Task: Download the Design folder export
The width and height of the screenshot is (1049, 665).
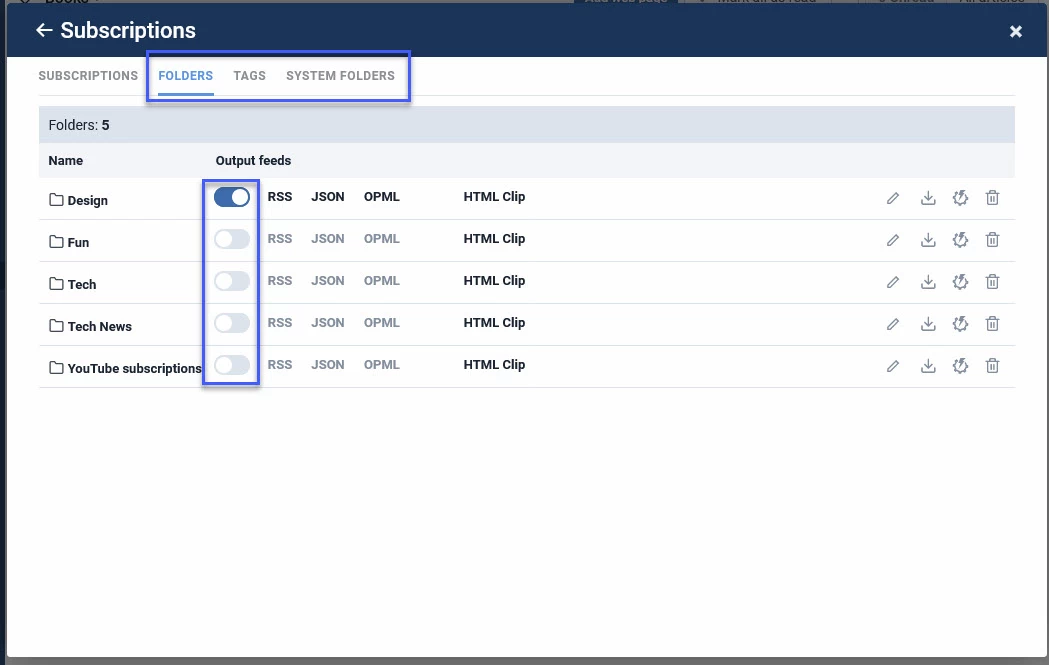Action: pos(928,198)
